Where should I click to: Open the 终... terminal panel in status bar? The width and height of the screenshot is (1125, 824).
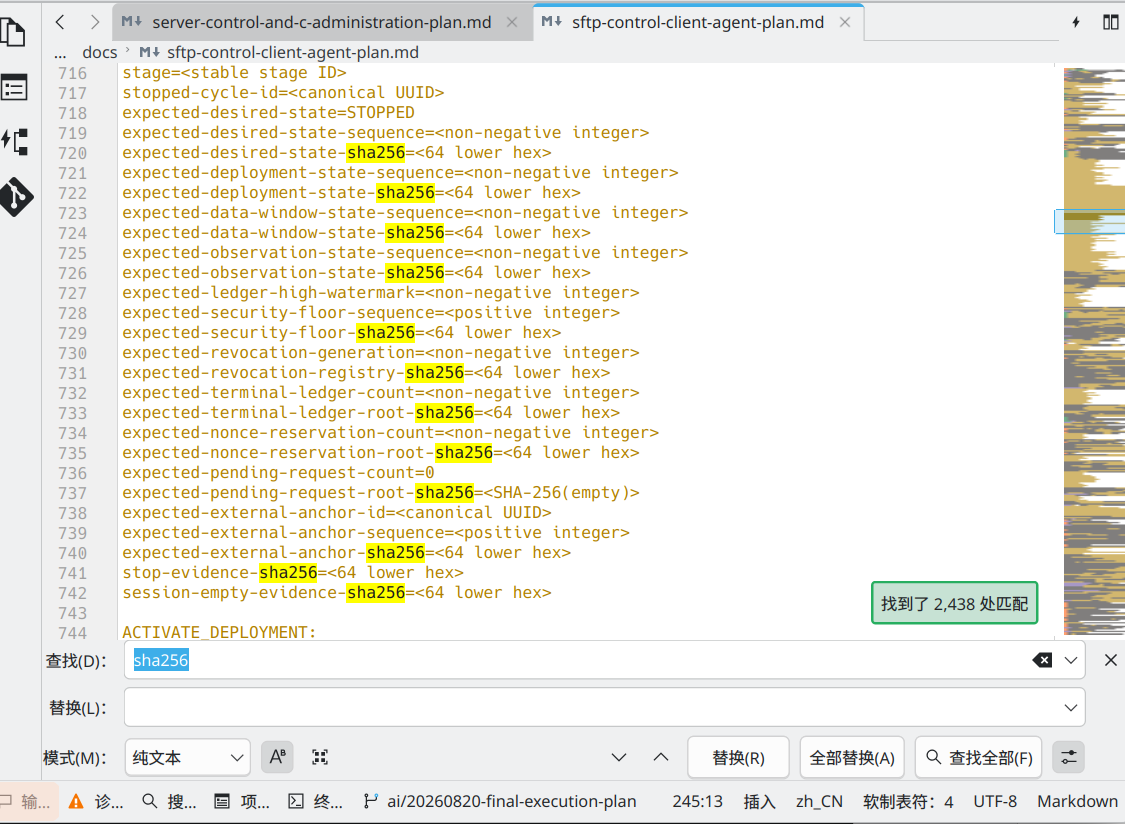coord(316,801)
